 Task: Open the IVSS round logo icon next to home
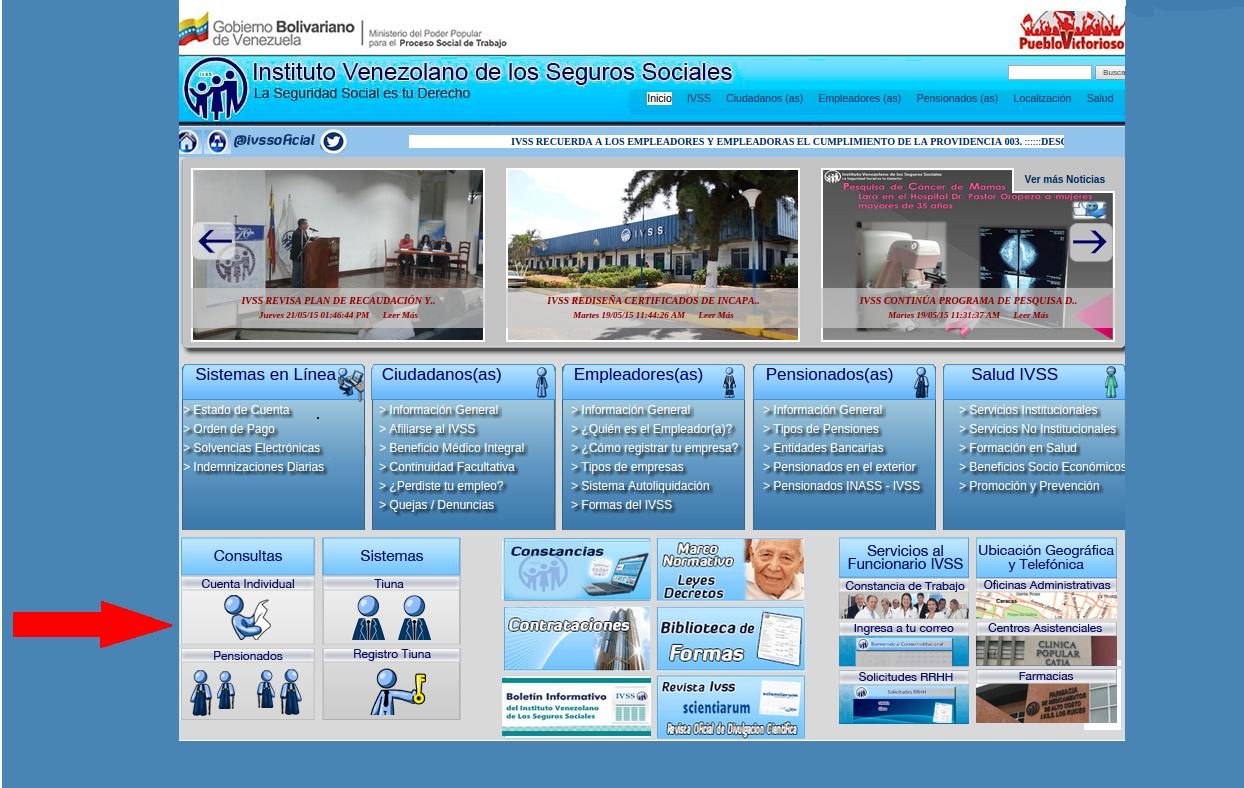tap(217, 142)
